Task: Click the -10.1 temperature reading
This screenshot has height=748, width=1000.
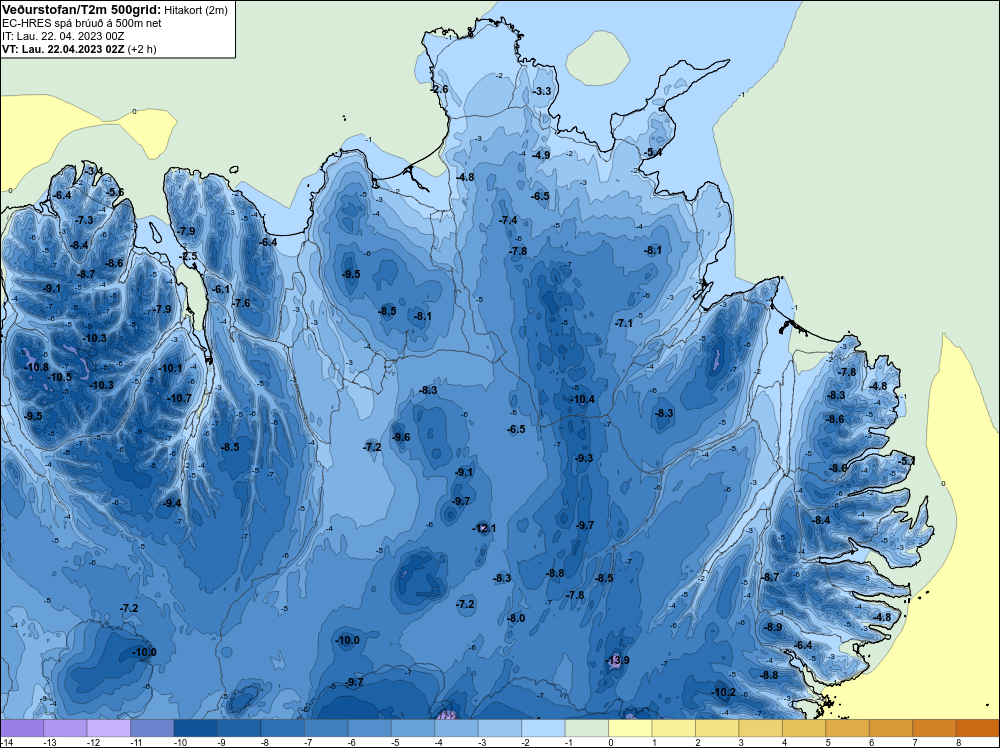Action: (x=170, y=369)
